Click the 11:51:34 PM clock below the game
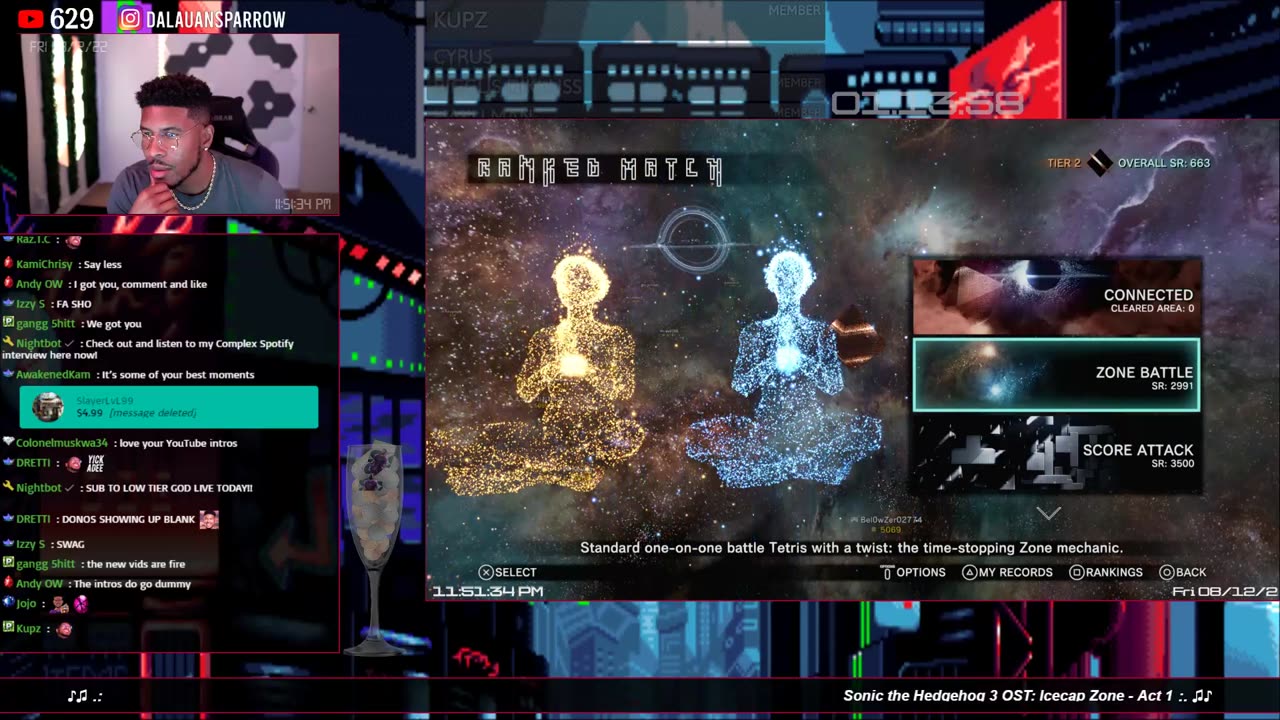1280x720 pixels. tap(488, 591)
